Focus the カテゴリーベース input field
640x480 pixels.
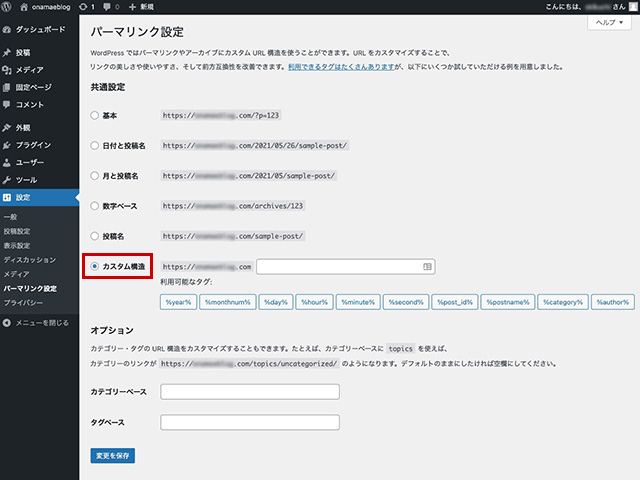tap(250, 392)
